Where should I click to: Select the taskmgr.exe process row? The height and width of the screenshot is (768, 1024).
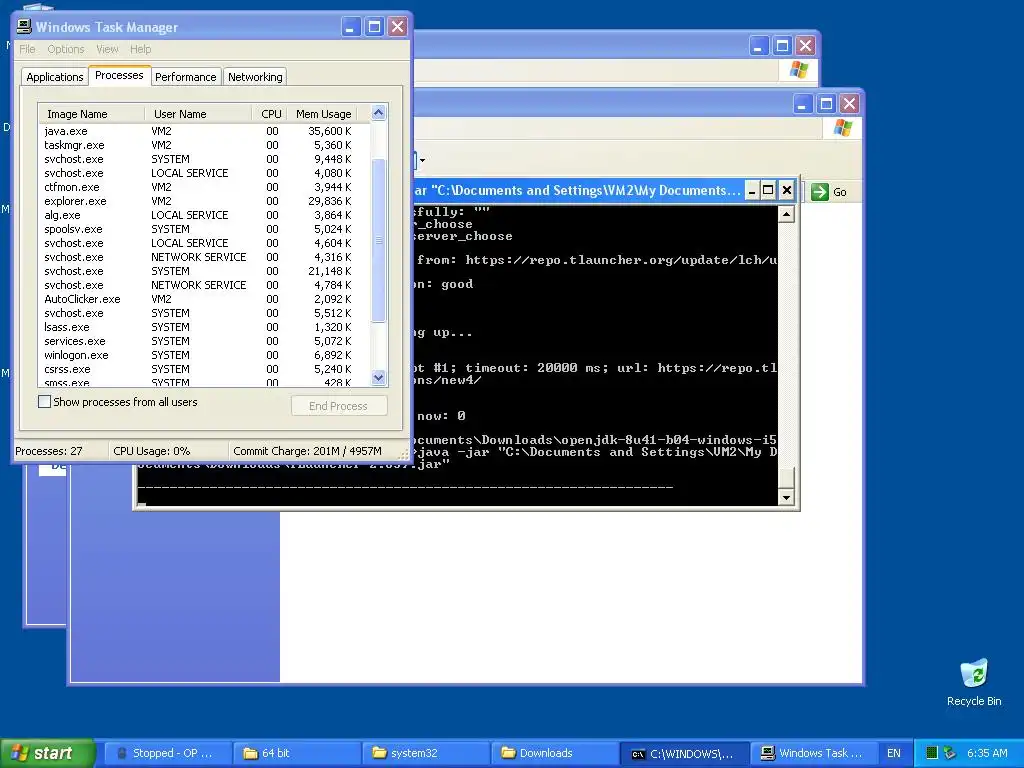(204, 145)
